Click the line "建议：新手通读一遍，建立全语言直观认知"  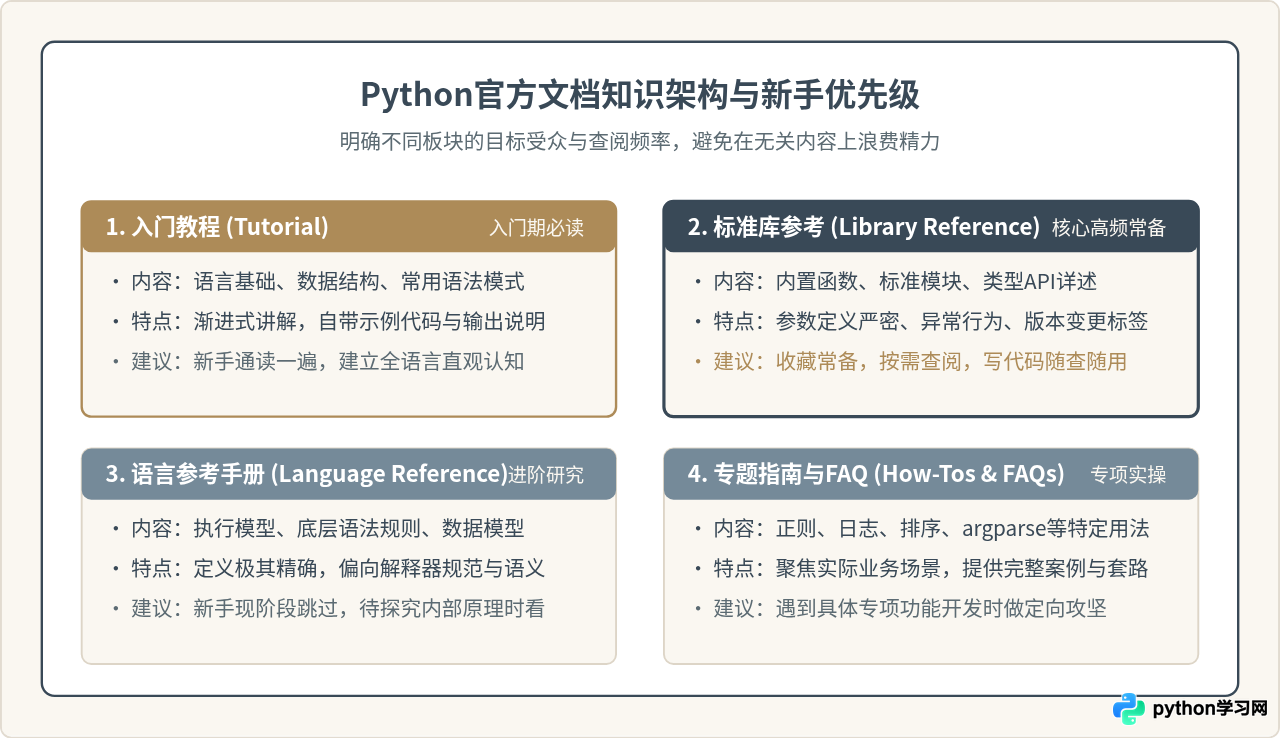pos(328,362)
